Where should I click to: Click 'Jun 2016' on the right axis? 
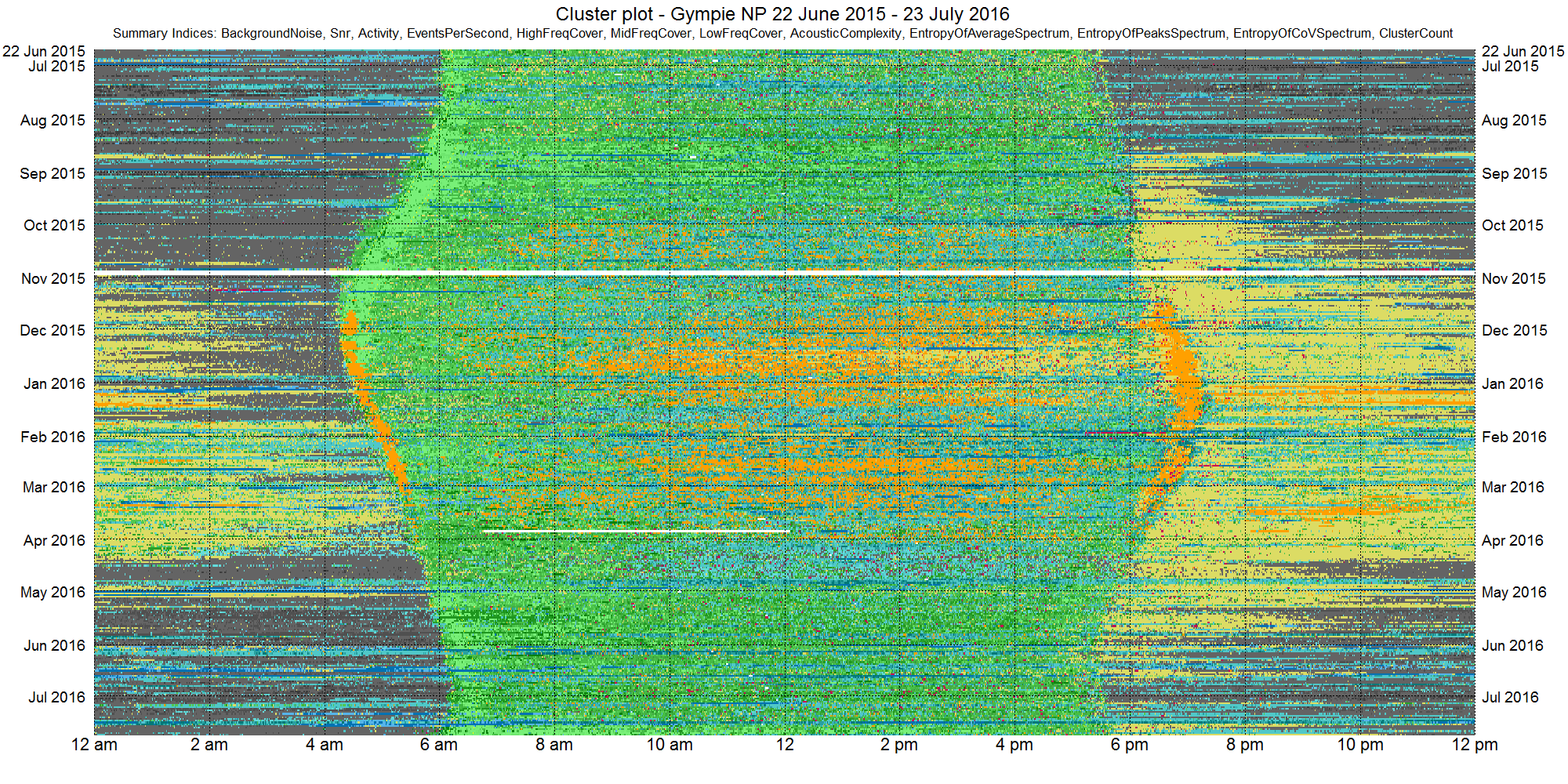(1512, 645)
